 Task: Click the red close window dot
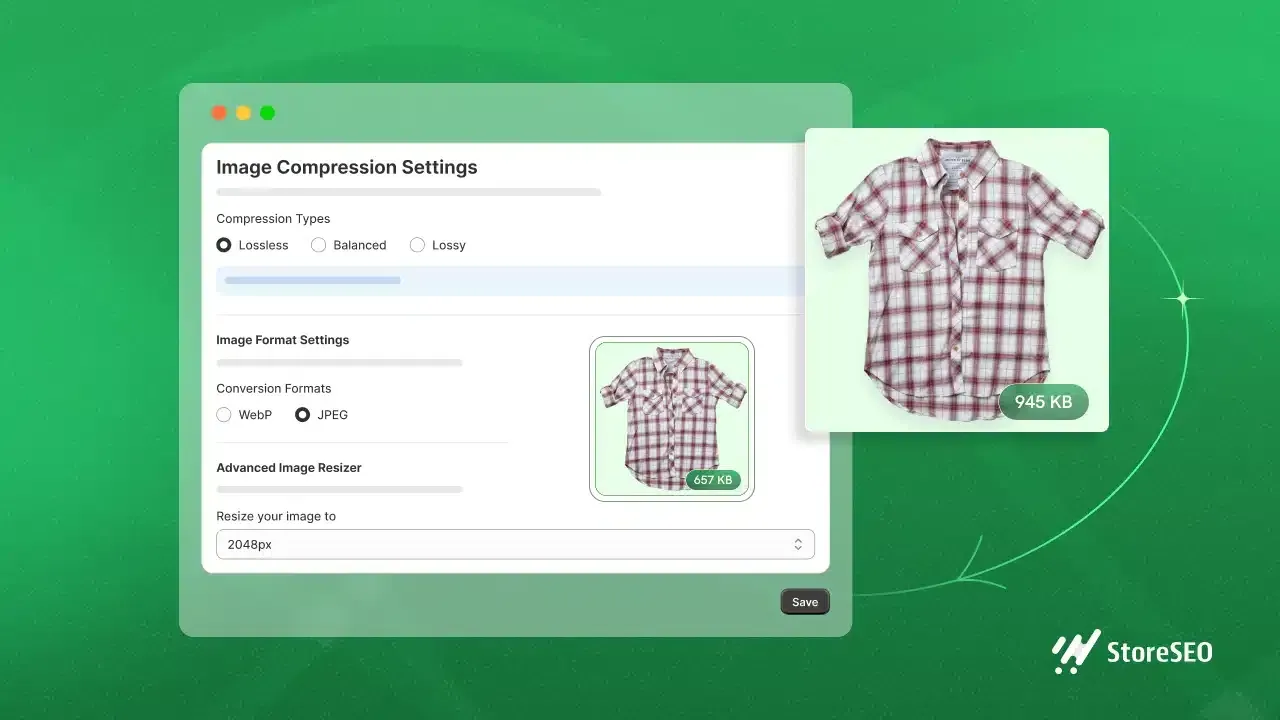219,113
